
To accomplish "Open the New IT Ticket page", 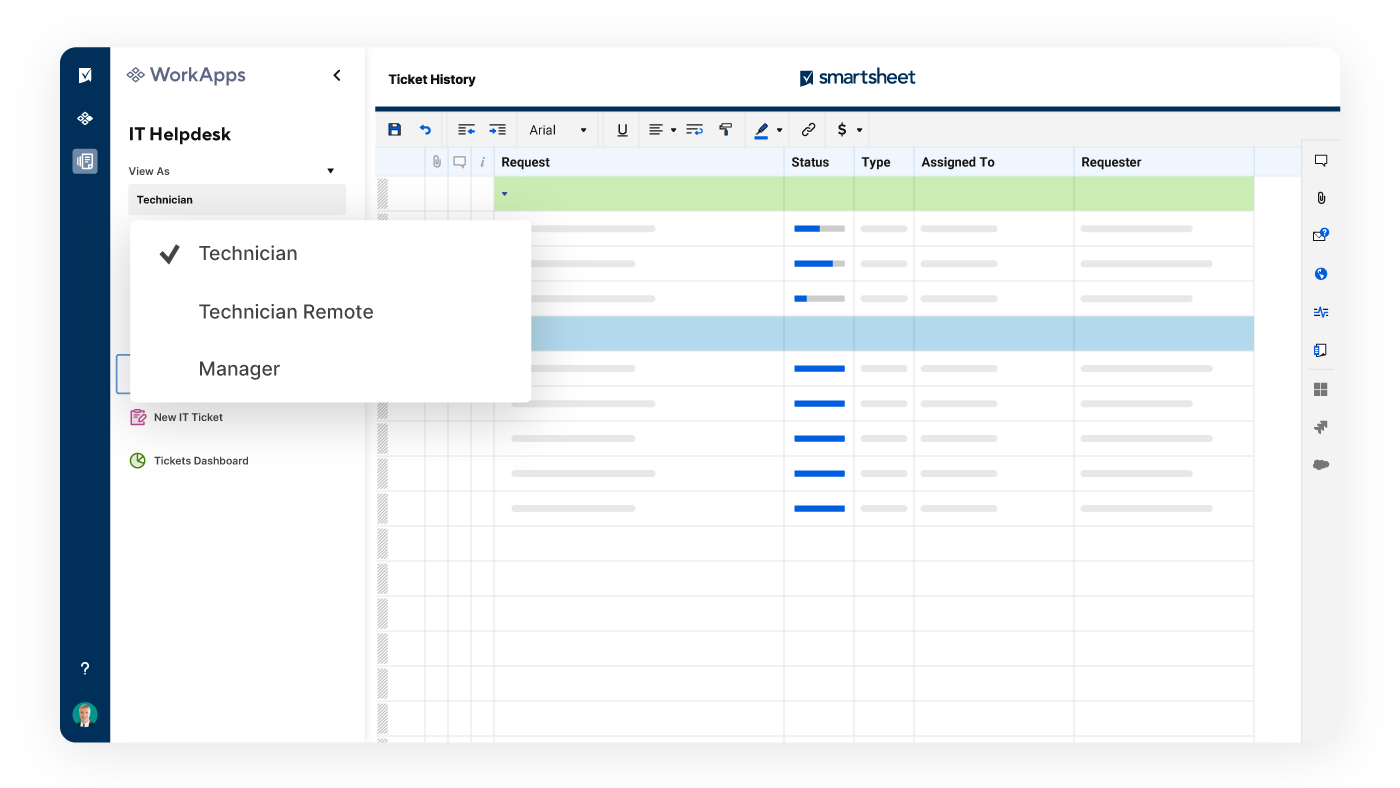I will [x=188, y=417].
